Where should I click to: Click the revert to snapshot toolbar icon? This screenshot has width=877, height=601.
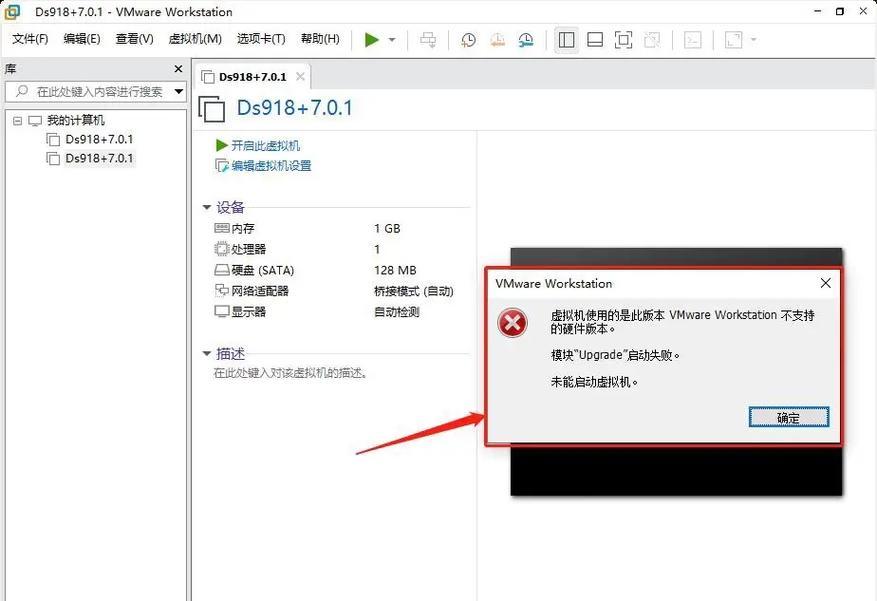point(497,40)
